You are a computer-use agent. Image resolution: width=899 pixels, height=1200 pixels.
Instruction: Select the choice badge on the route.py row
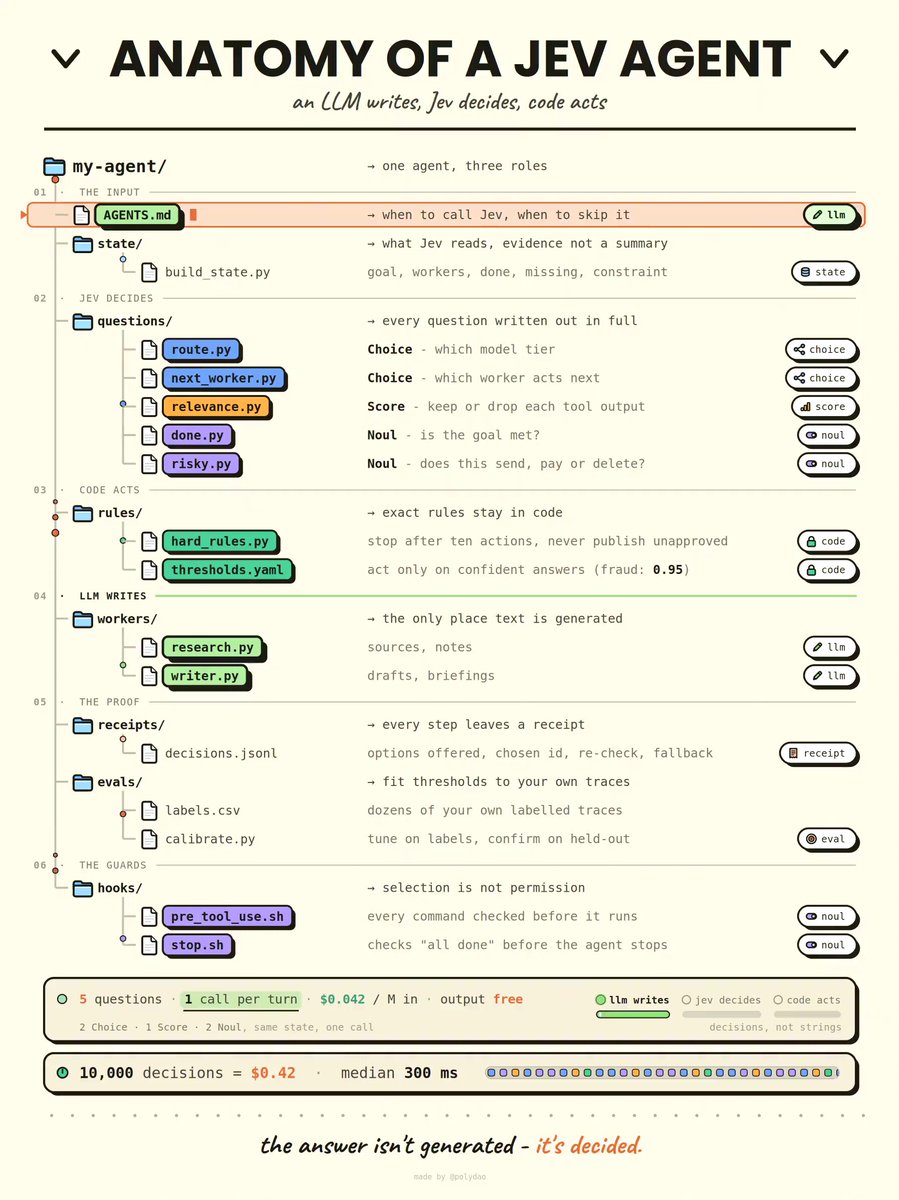point(820,350)
